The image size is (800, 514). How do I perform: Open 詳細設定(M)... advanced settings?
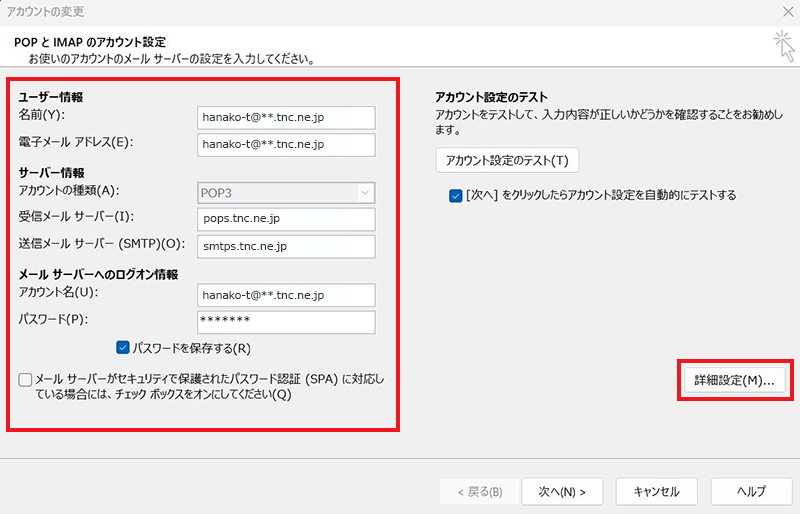pyautogui.click(x=735, y=381)
